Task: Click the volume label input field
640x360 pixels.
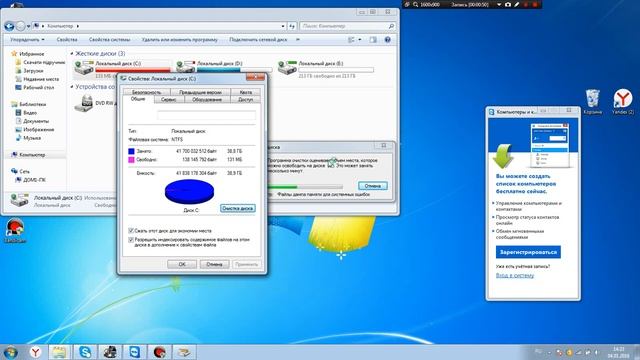Action: [207, 115]
